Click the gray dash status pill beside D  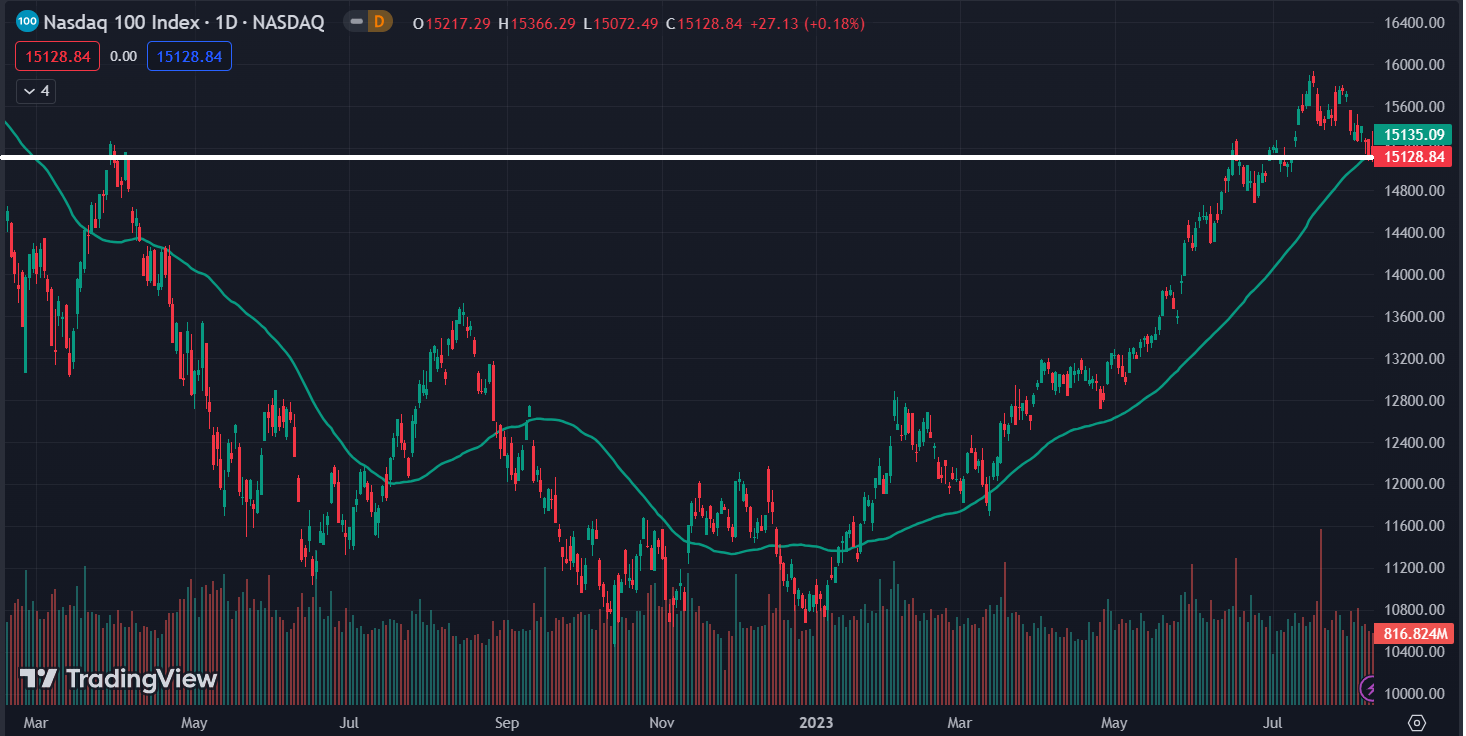(356, 22)
